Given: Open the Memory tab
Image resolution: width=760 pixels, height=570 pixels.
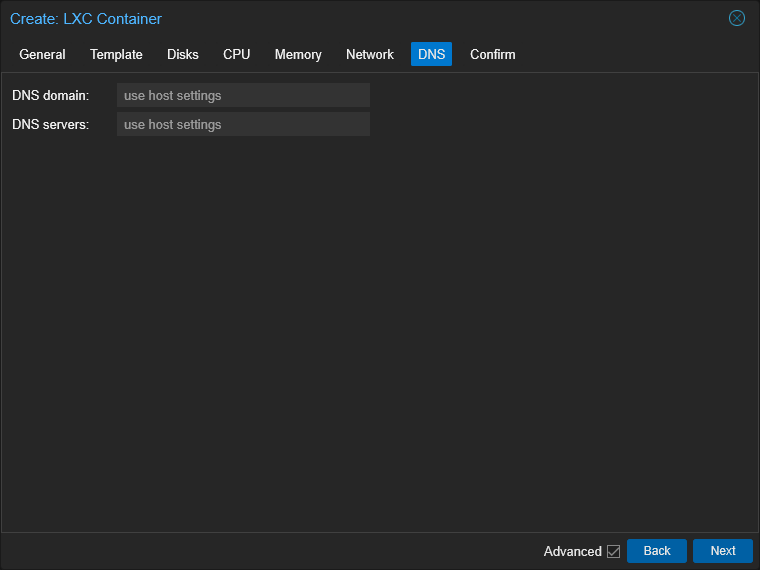Looking at the screenshot, I should click(x=298, y=54).
